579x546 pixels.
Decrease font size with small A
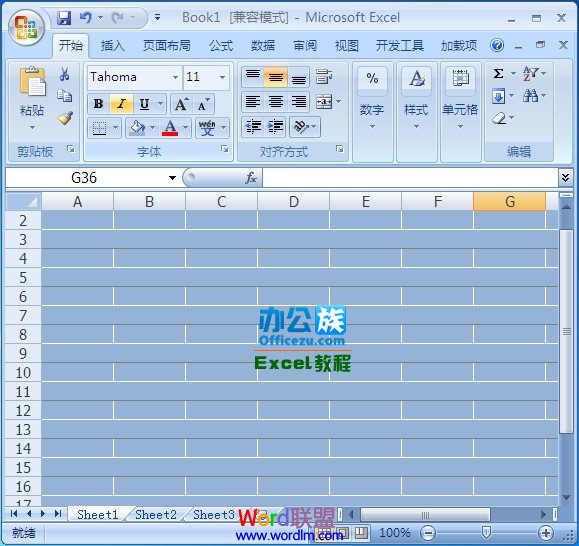(203, 104)
